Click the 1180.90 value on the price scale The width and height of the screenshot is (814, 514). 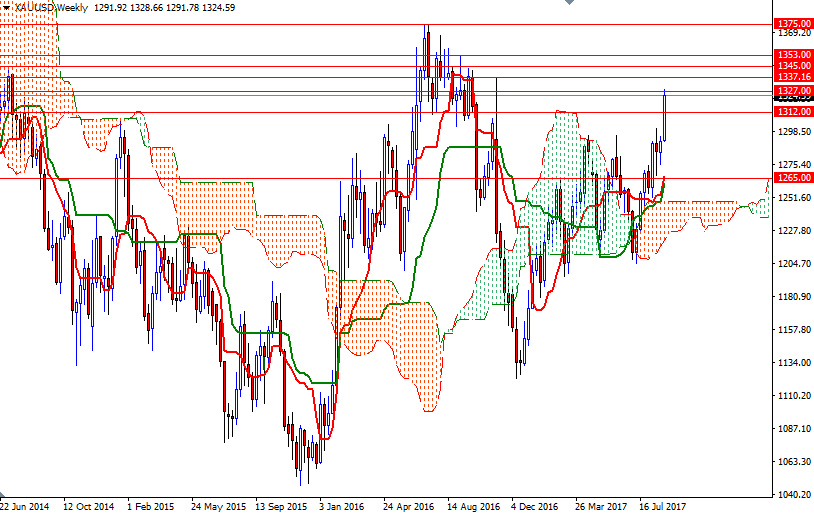(x=792, y=297)
